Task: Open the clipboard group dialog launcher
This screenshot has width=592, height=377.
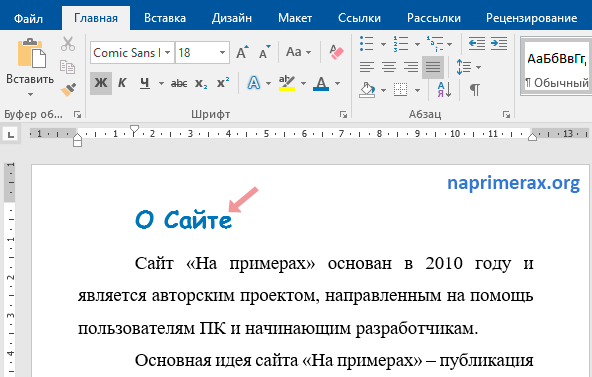Action: 77,114
